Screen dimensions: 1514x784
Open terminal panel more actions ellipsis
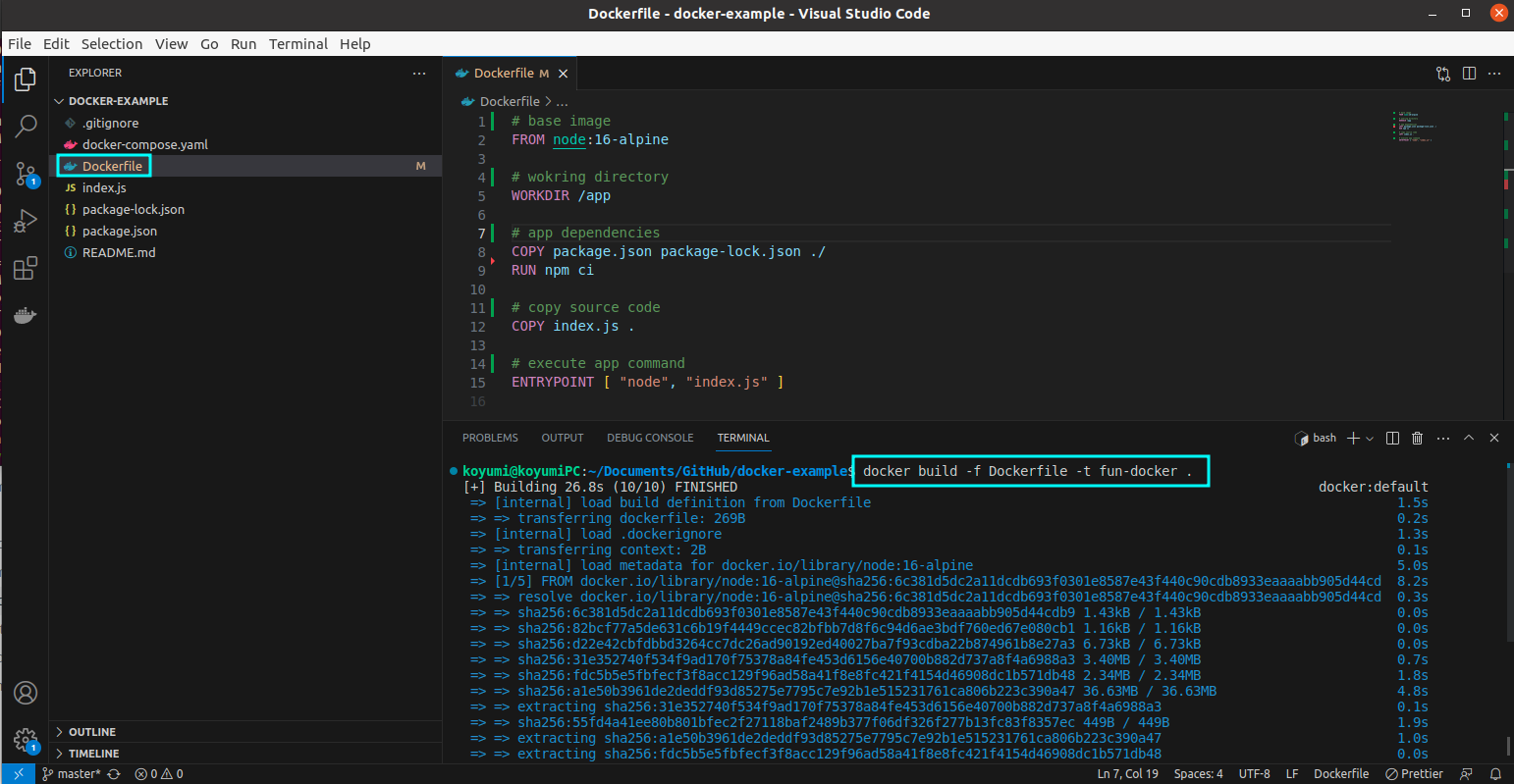tap(1442, 438)
